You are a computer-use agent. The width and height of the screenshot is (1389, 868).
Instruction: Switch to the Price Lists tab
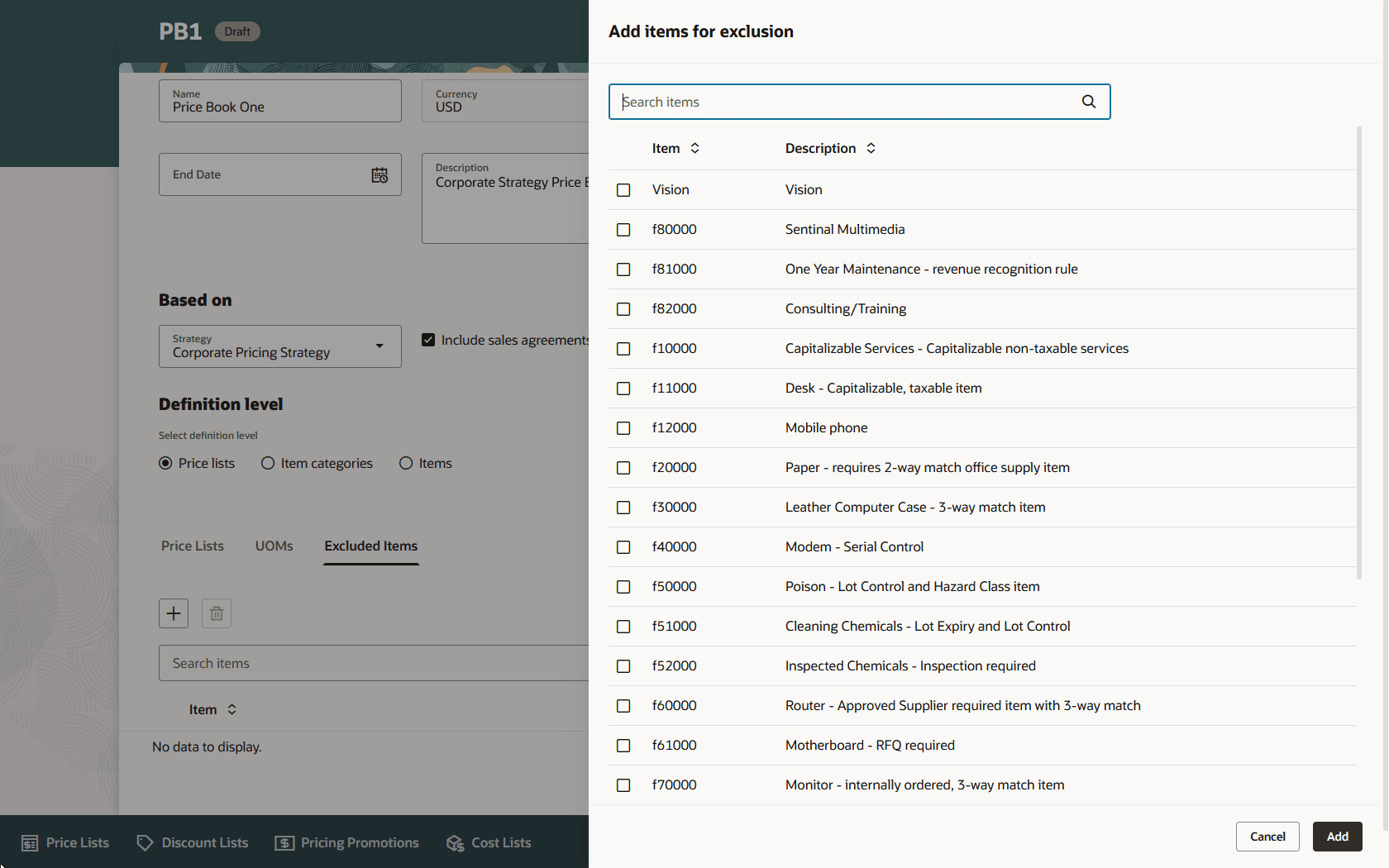[x=192, y=546]
